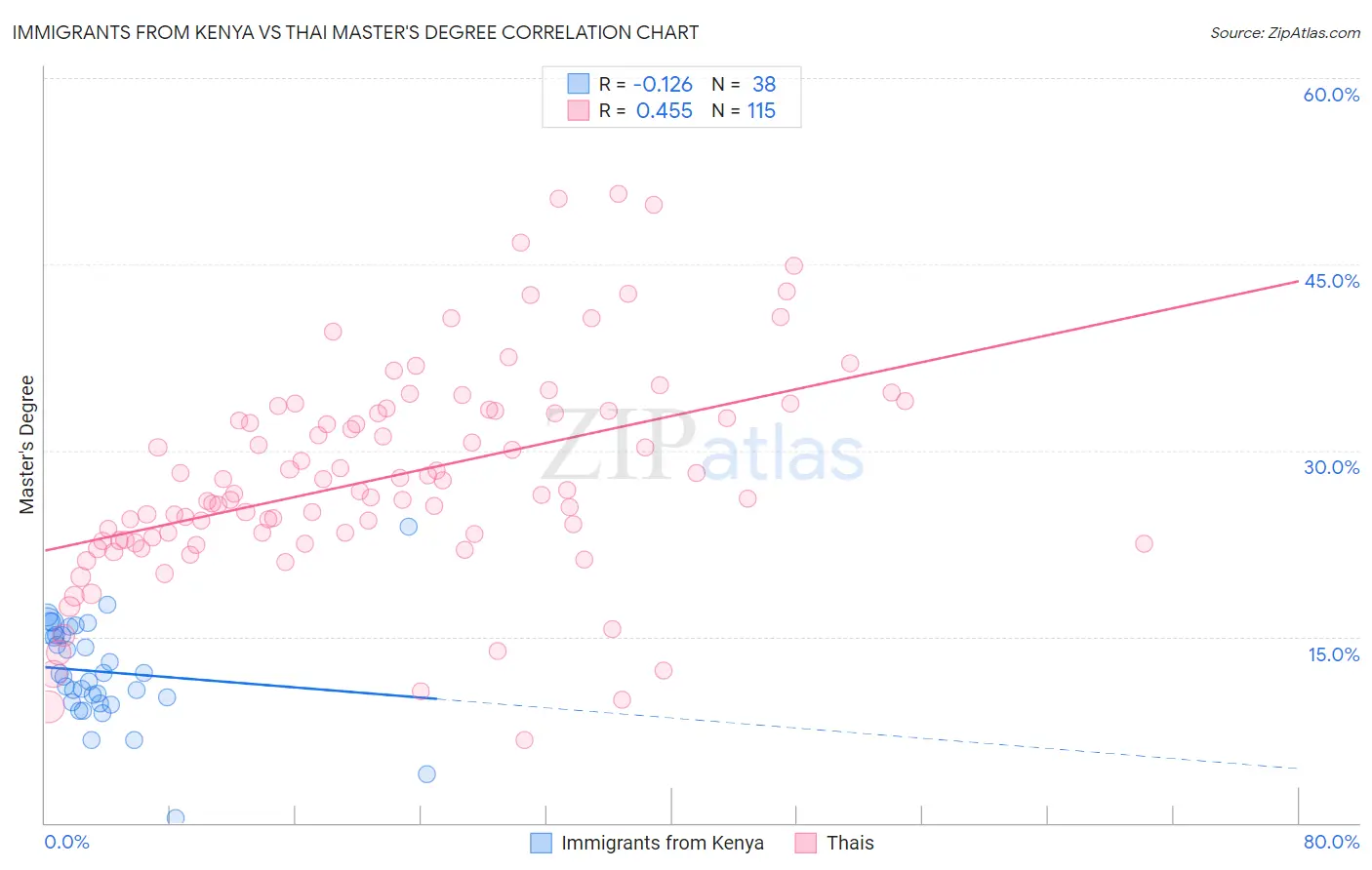This screenshot has width=1372, height=870.
Task: Click the pink swatch in the top legend
Action: pos(579,110)
